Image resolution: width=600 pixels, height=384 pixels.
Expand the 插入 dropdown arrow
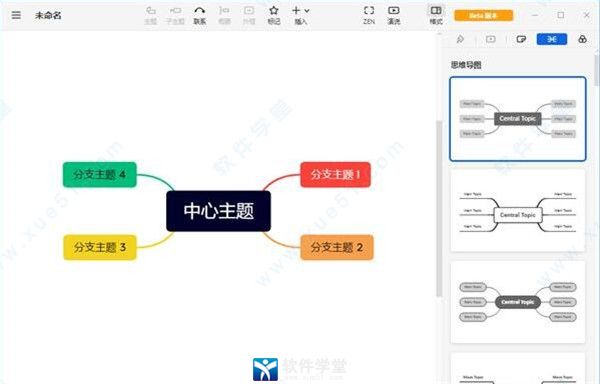tap(307, 11)
